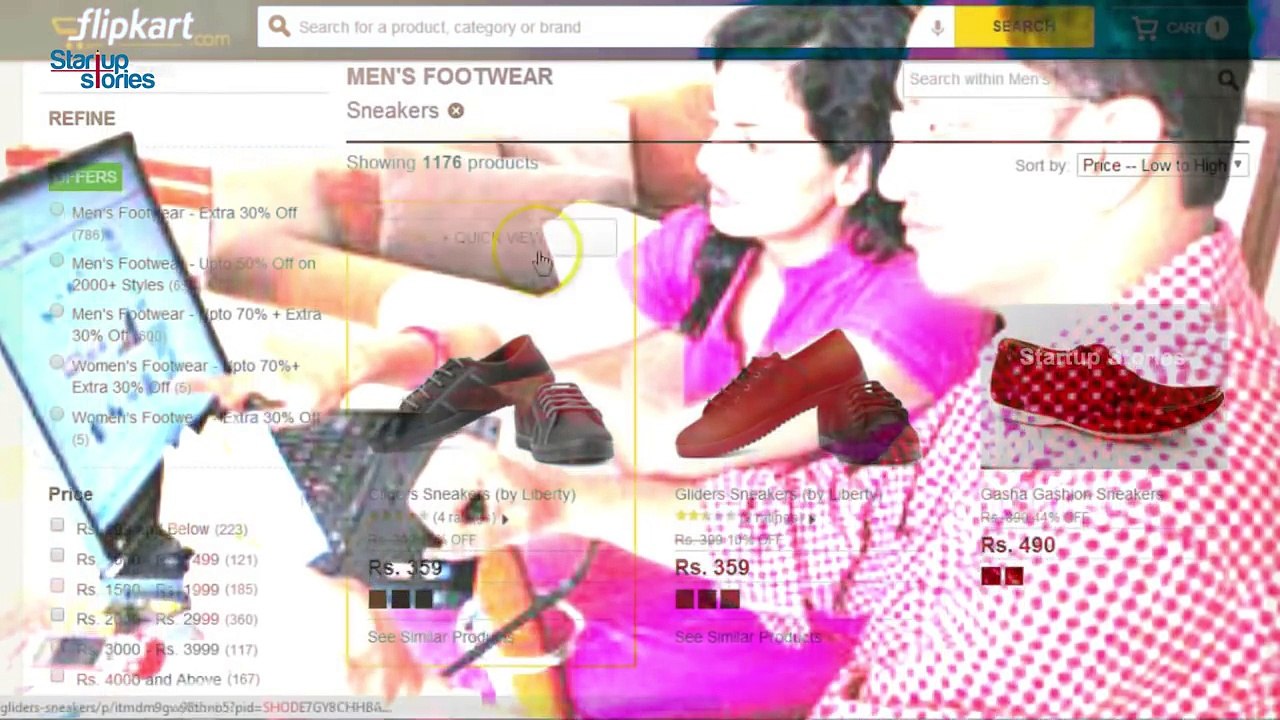This screenshot has width=1280, height=720.
Task: Check the price range ending in Rs. 1999
Action: 57,586
